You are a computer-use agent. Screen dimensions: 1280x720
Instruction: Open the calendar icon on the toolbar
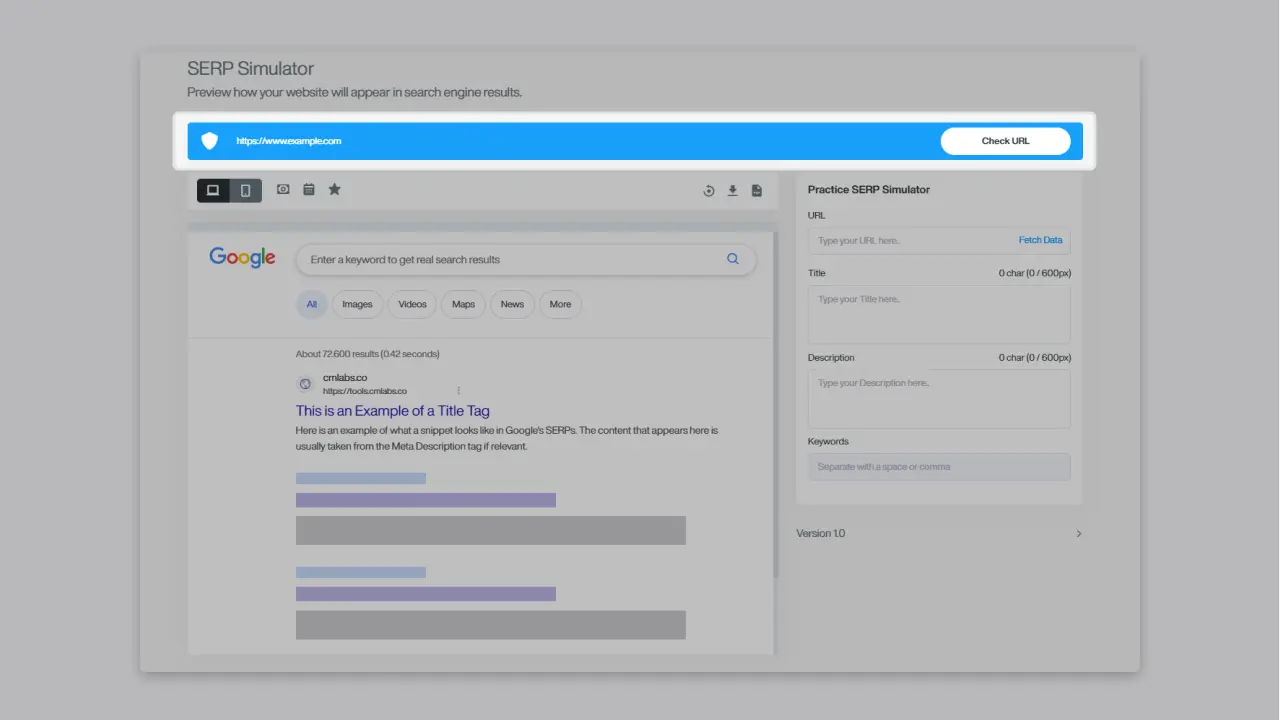tap(309, 189)
